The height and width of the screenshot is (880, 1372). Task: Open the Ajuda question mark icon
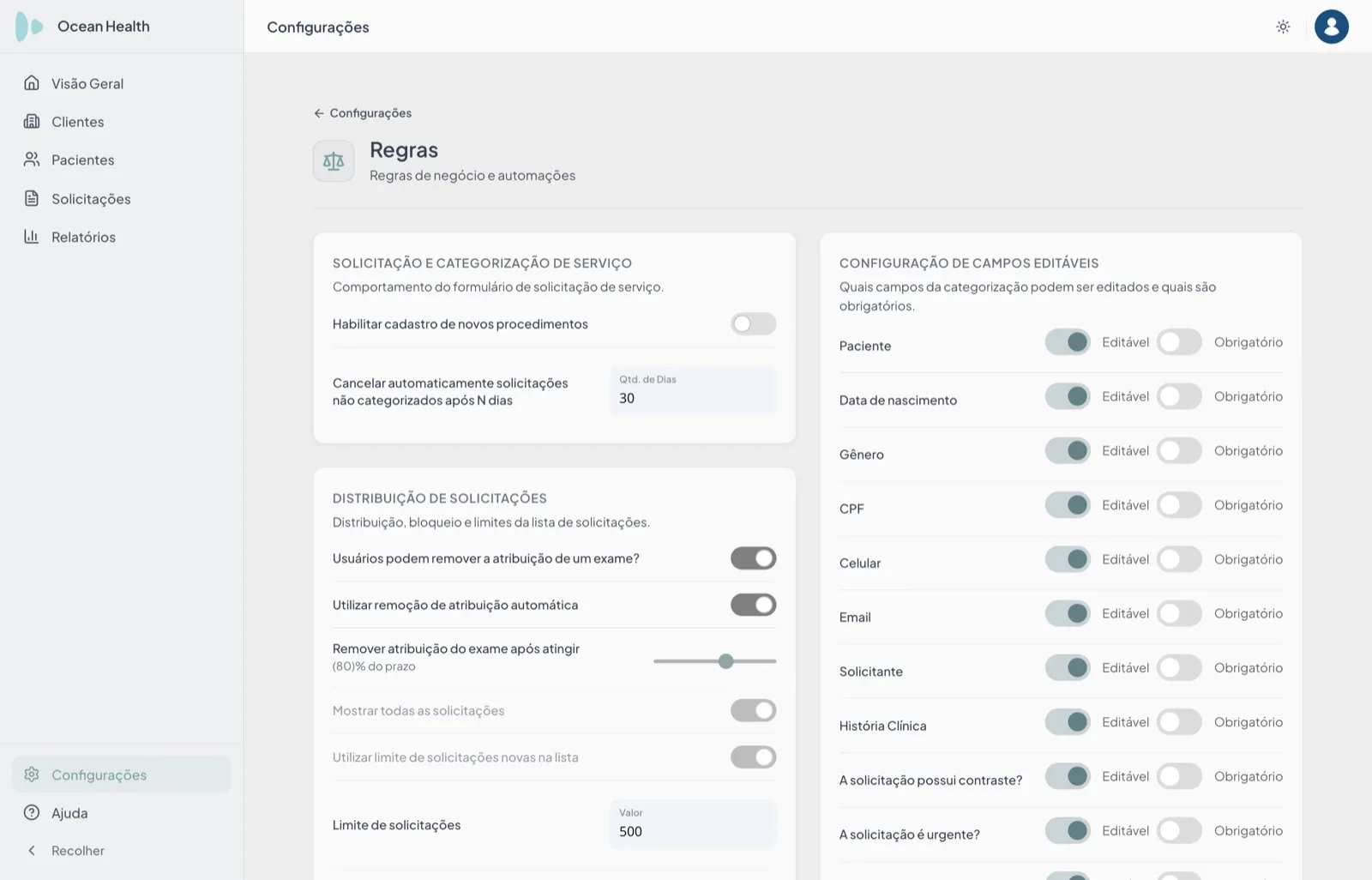click(32, 812)
